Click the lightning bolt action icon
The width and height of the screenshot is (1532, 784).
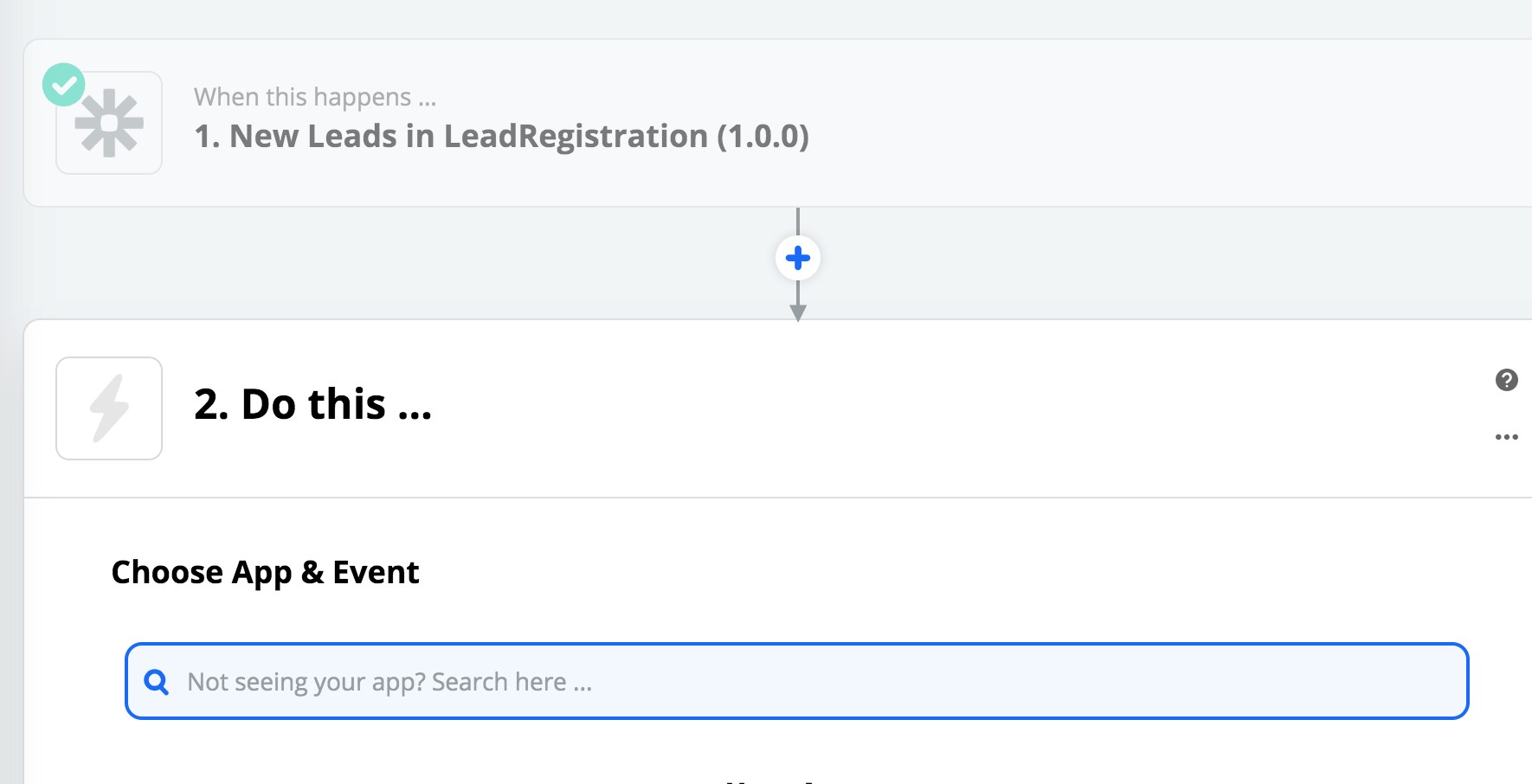[x=109, y=408]
